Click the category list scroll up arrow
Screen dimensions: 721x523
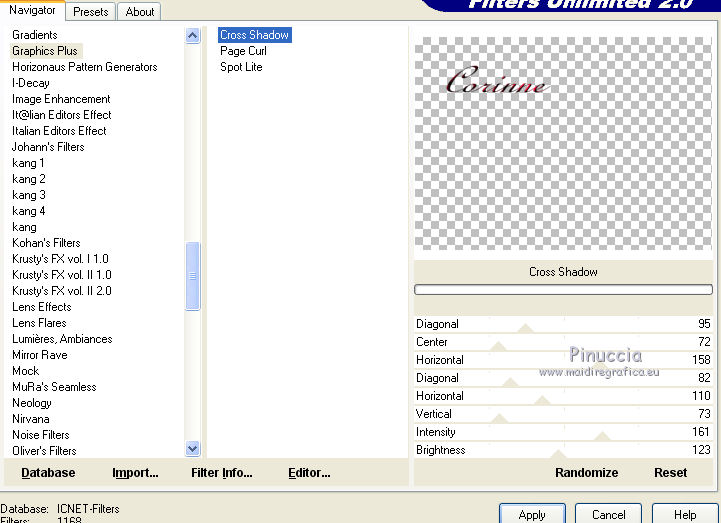(x=193, y=35)
